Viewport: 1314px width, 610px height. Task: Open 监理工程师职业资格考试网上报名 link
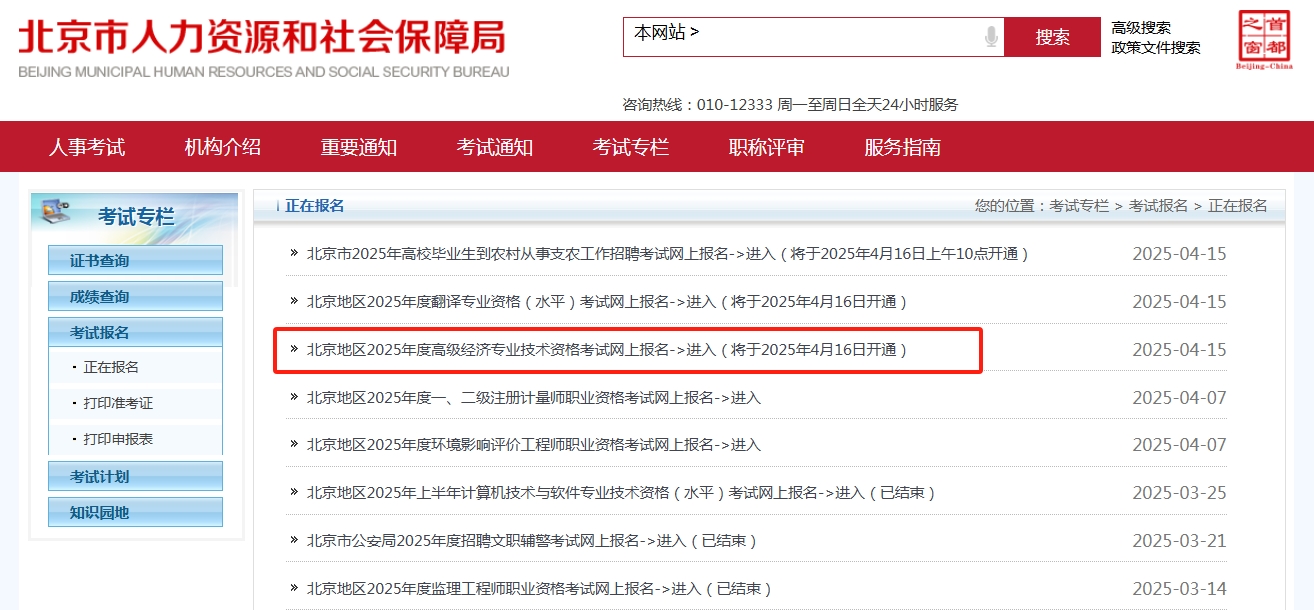[x=539, y=589]
